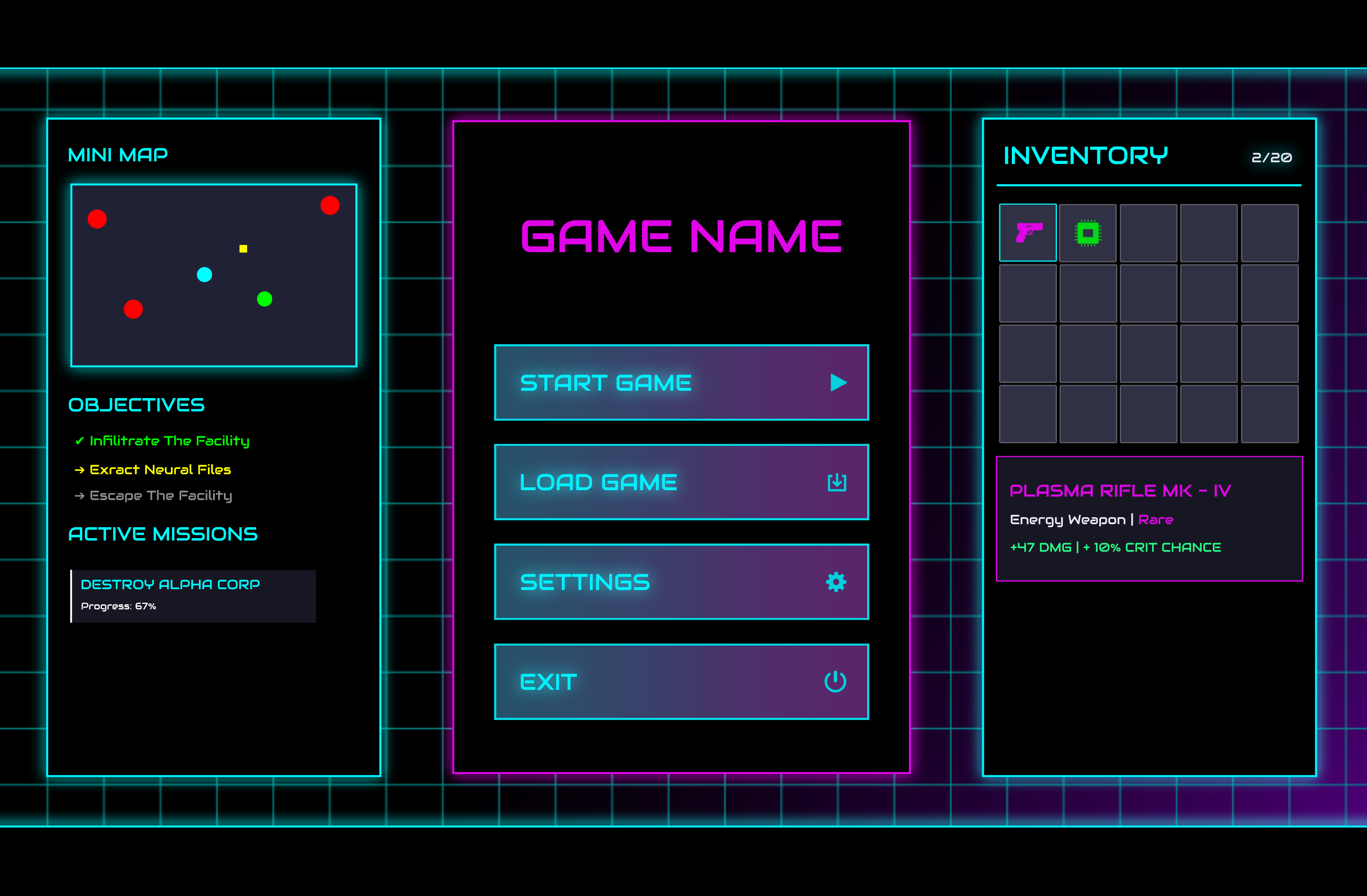The height and width of the screenshot is (896, 1367).
Task: Open the ACTIVE MISSIONS section
Action: (163, 533)
